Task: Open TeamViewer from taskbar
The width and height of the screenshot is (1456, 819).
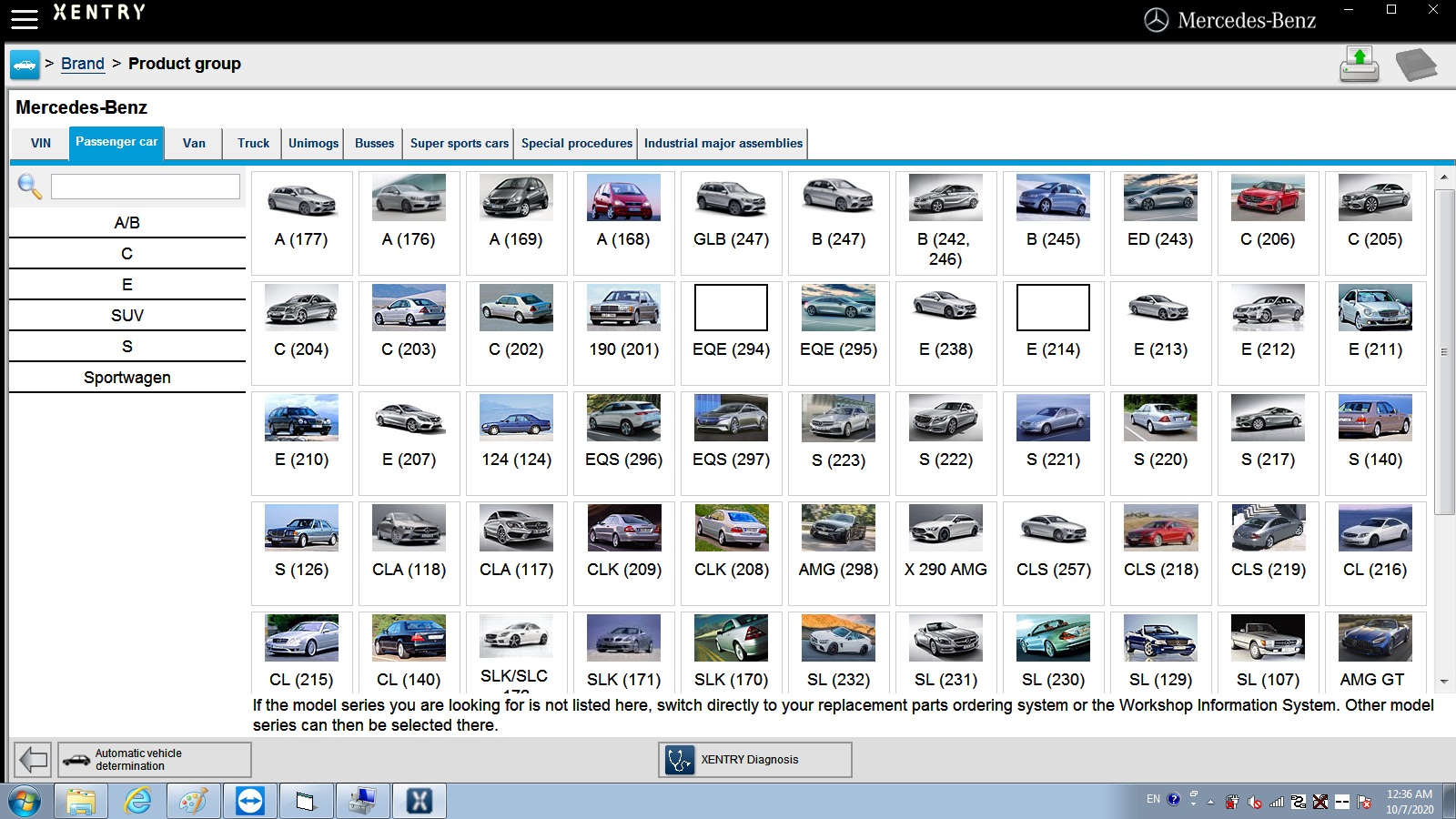Action: [250, 802]
